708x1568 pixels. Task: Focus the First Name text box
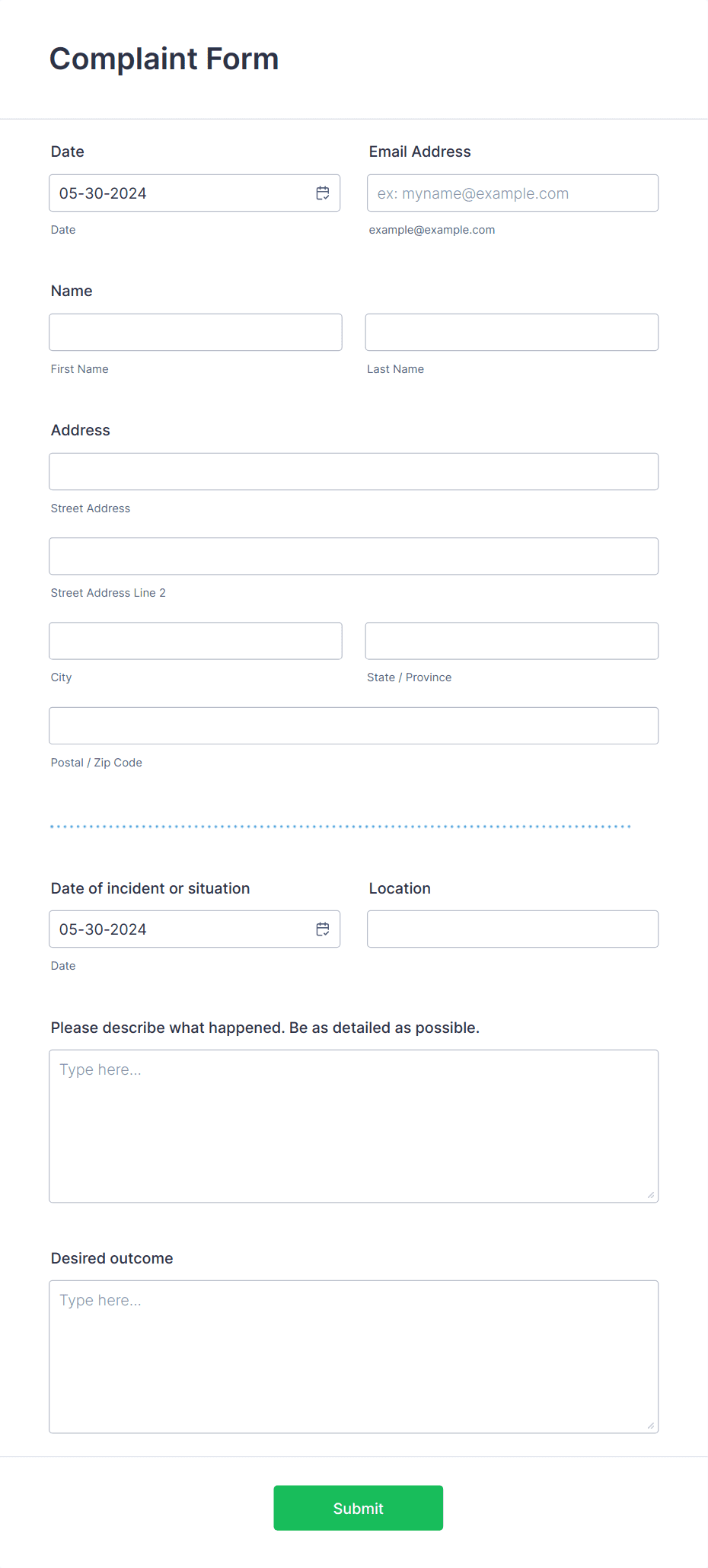[196, 333]
